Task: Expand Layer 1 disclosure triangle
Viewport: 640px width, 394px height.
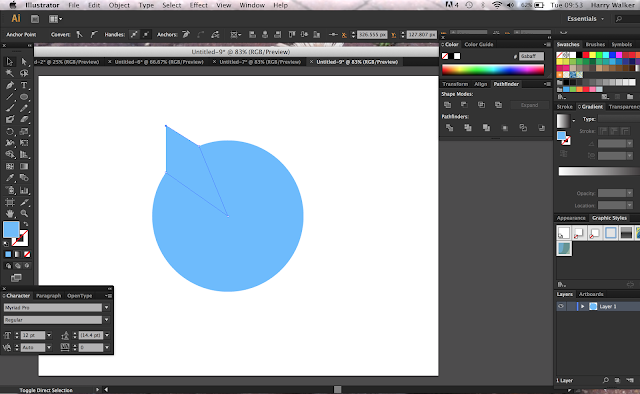Action: [582, 306]
